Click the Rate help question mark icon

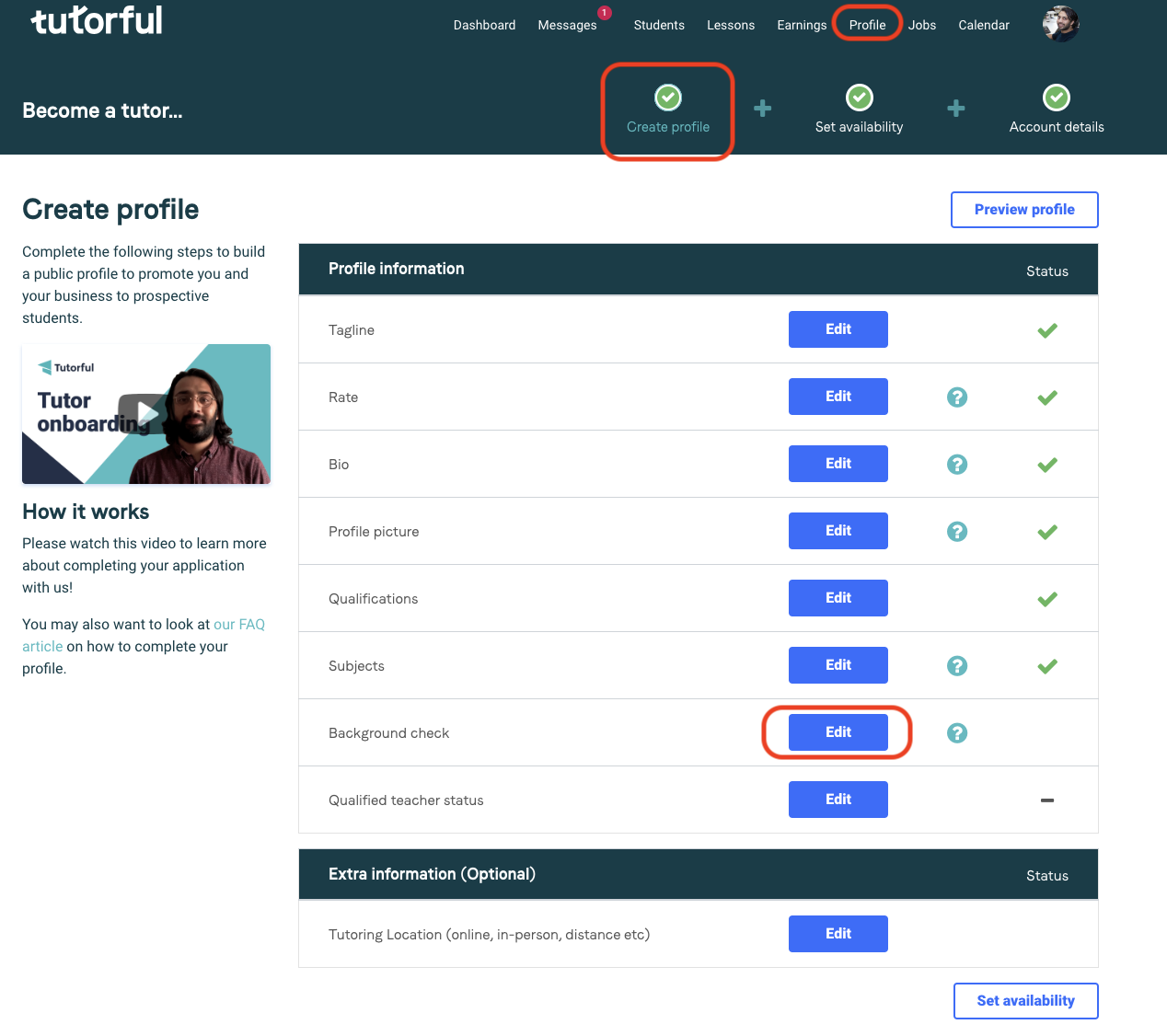957,397
